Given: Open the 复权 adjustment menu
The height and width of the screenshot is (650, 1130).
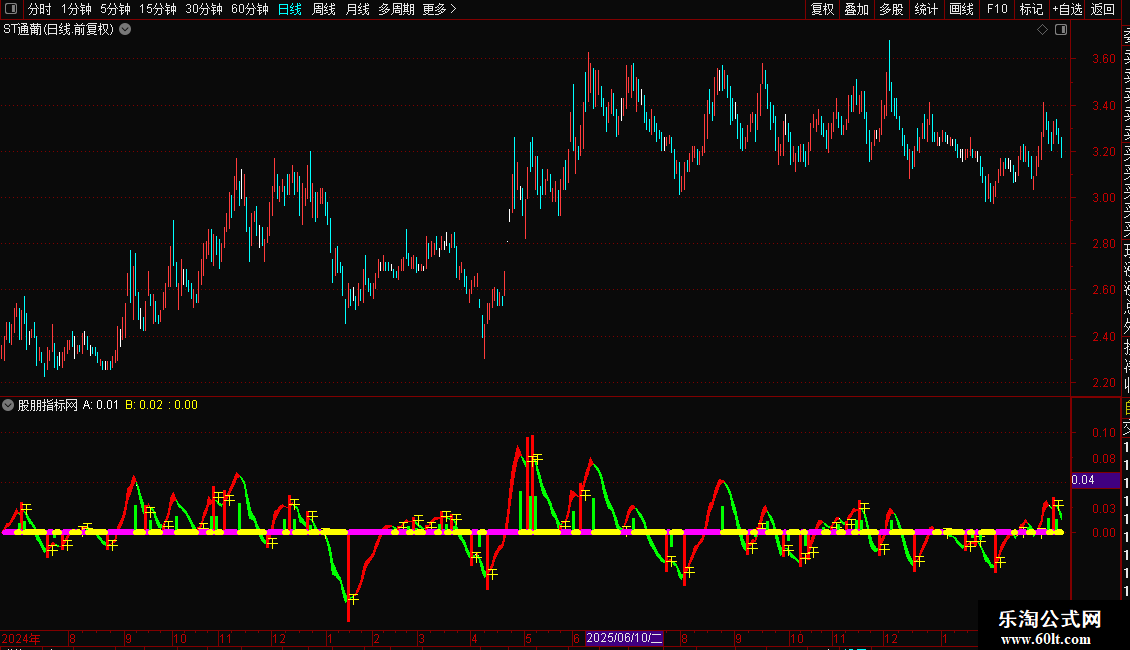Looking at the screenshot, I should coord(822,9).
